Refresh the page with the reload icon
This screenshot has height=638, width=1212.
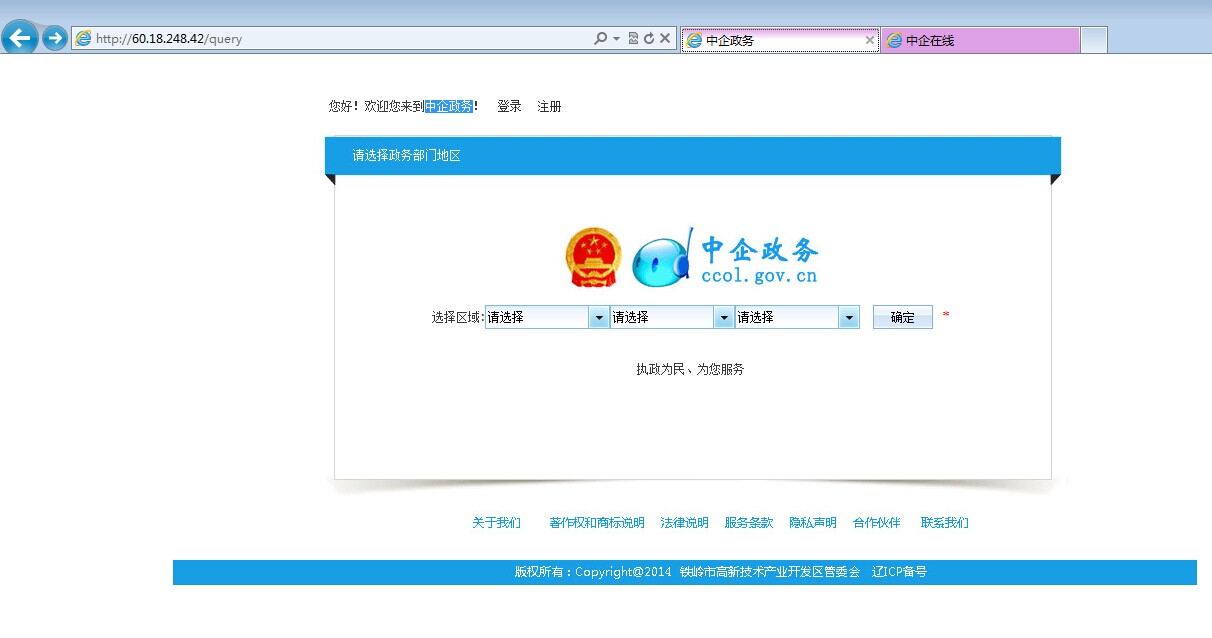pos(648,39)
